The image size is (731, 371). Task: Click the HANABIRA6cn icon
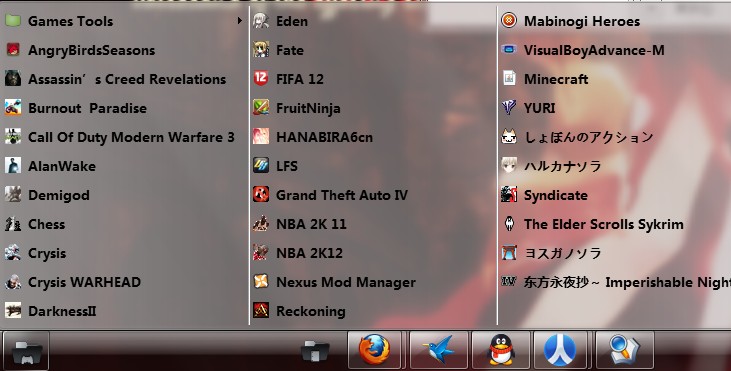[x=261, y=137]
